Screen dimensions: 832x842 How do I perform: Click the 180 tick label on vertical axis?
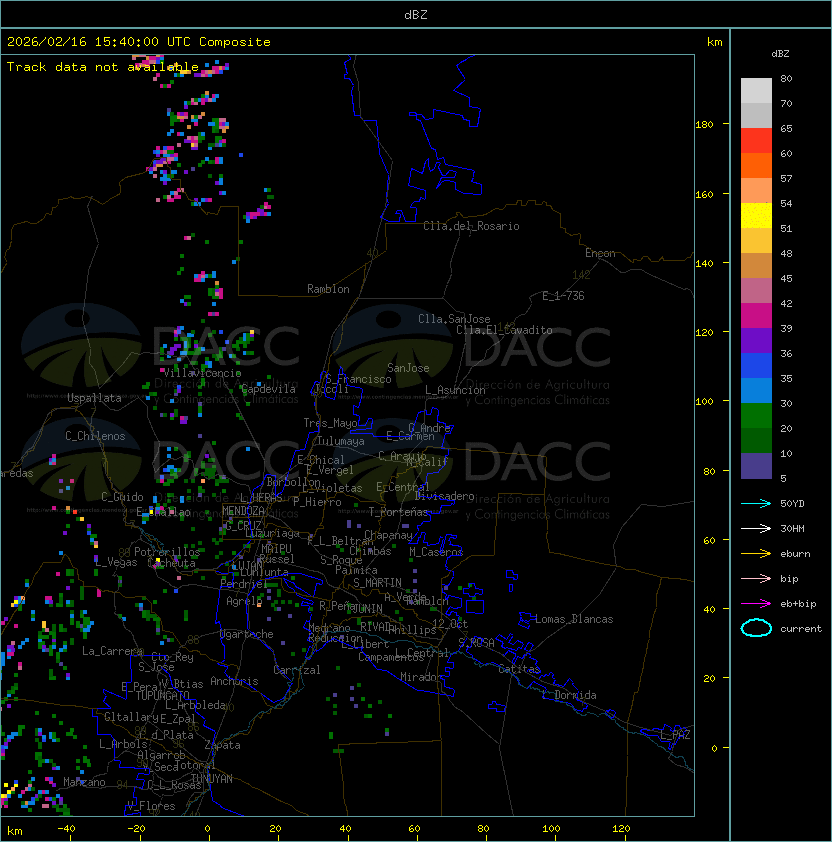tap(704, 125)
